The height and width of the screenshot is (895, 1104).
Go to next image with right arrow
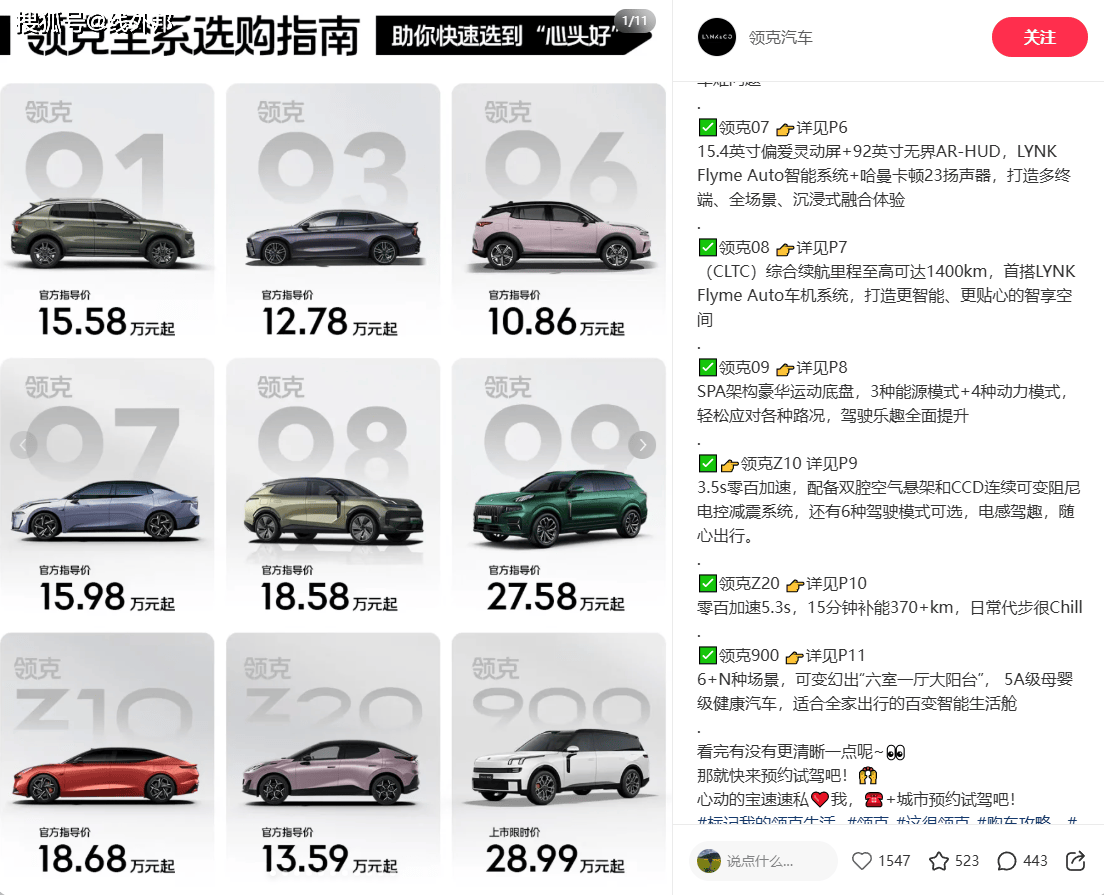(641, 444)
